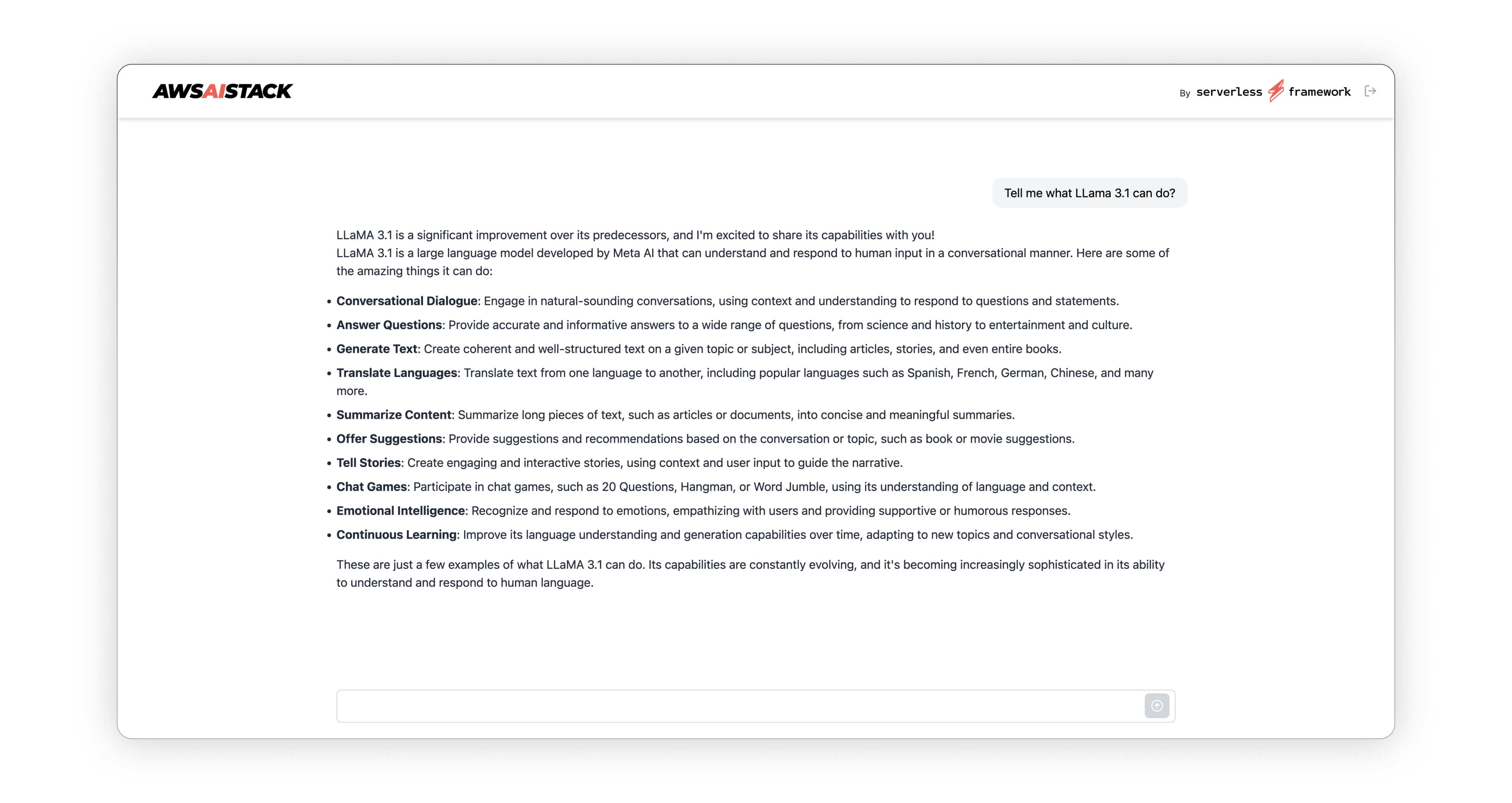Click the "By" label beside serverless
The height and width of the screenshot is (803, 1512).
[1185, 93]
